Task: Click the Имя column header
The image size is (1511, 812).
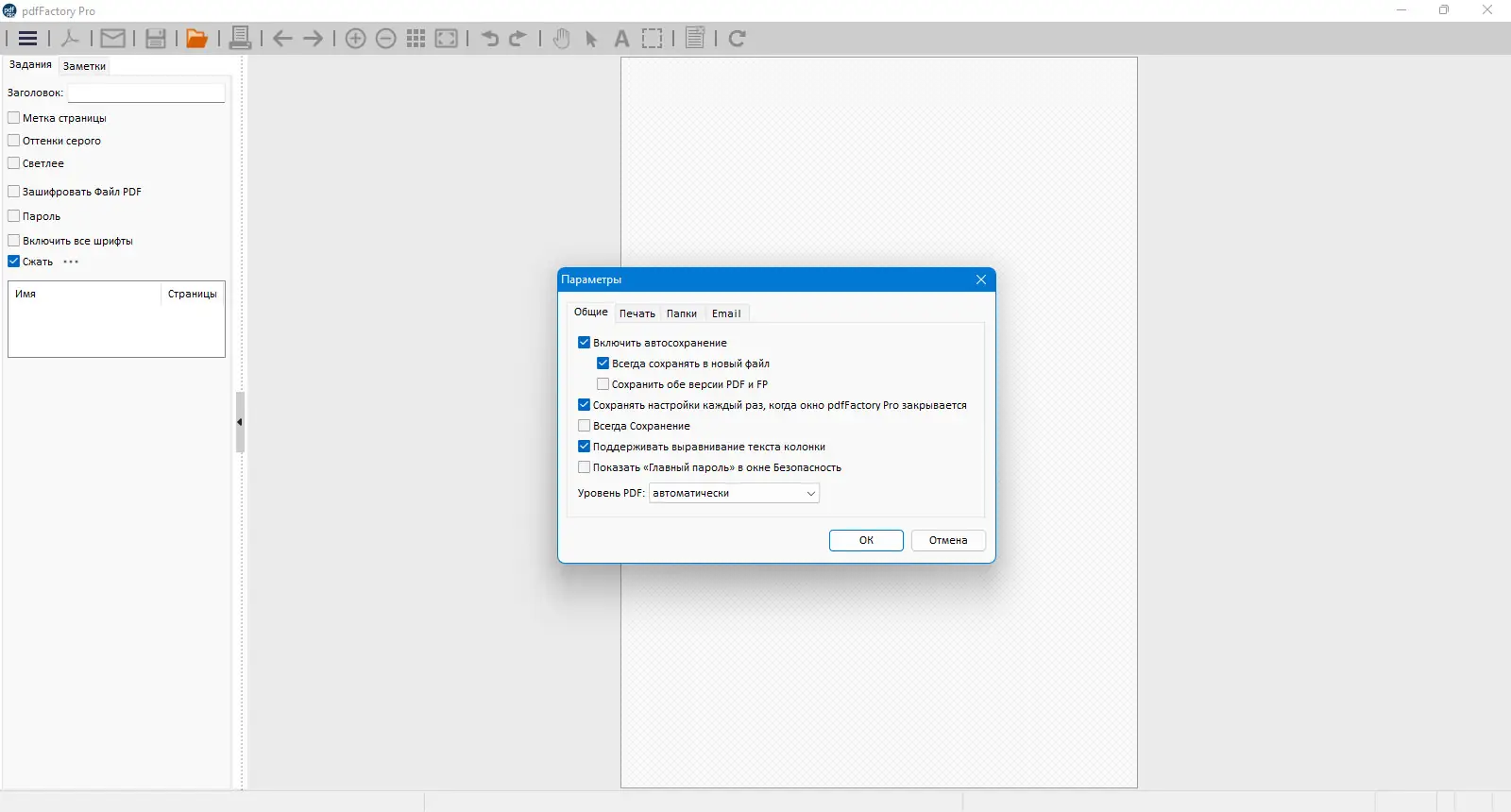Action: [x=85, y=294]
